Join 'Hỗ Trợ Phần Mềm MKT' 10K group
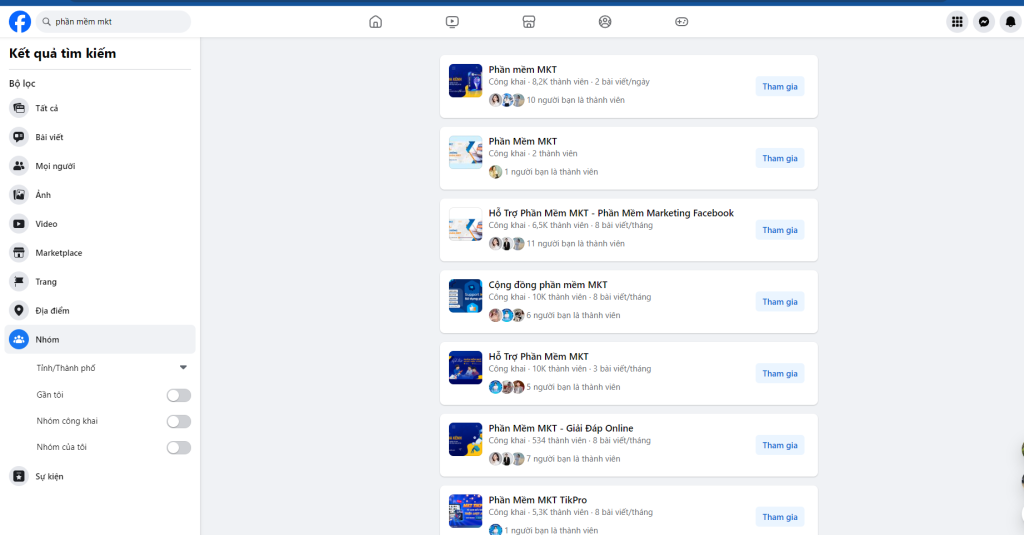 click(780, 374)
